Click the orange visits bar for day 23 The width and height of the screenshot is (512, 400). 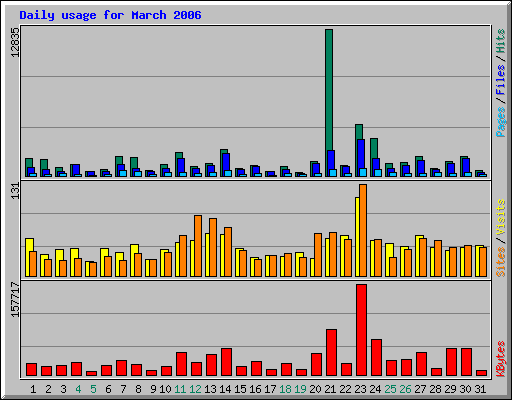point(363,230)
